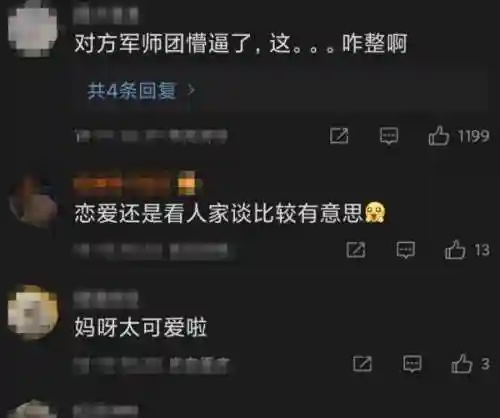
Task: Open the third commenter's username
Action: click(x=105, y=299)
